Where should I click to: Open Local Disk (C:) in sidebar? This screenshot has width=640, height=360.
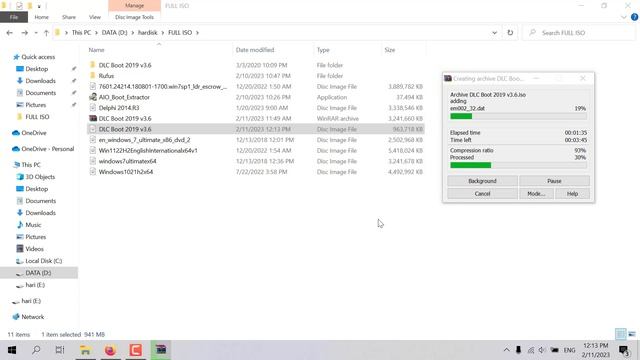click(x=44, y=261)
